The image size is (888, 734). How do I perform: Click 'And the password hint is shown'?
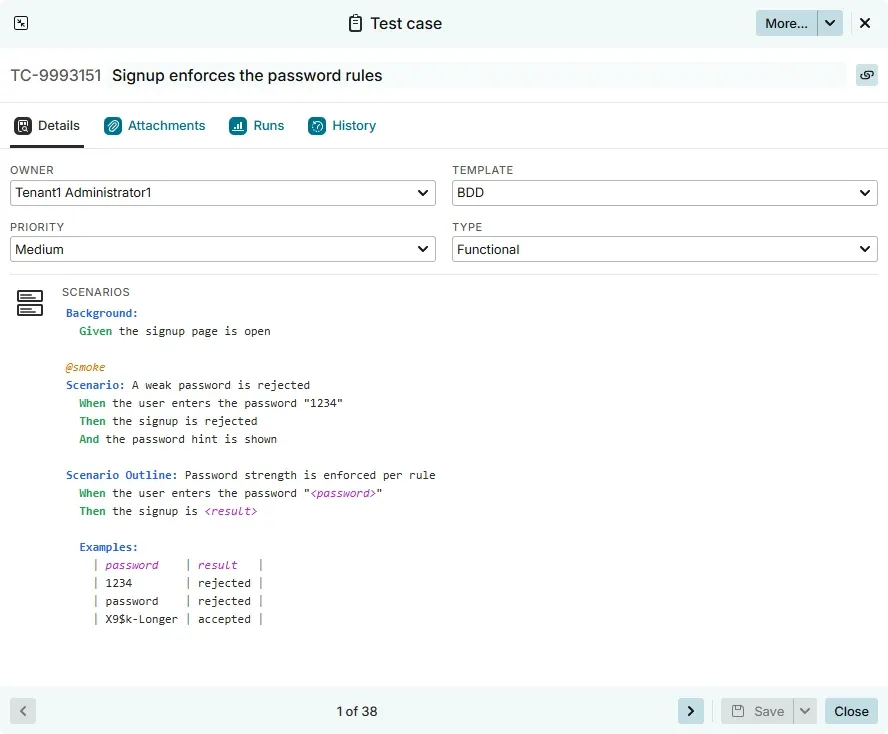(x=178, y=439)
